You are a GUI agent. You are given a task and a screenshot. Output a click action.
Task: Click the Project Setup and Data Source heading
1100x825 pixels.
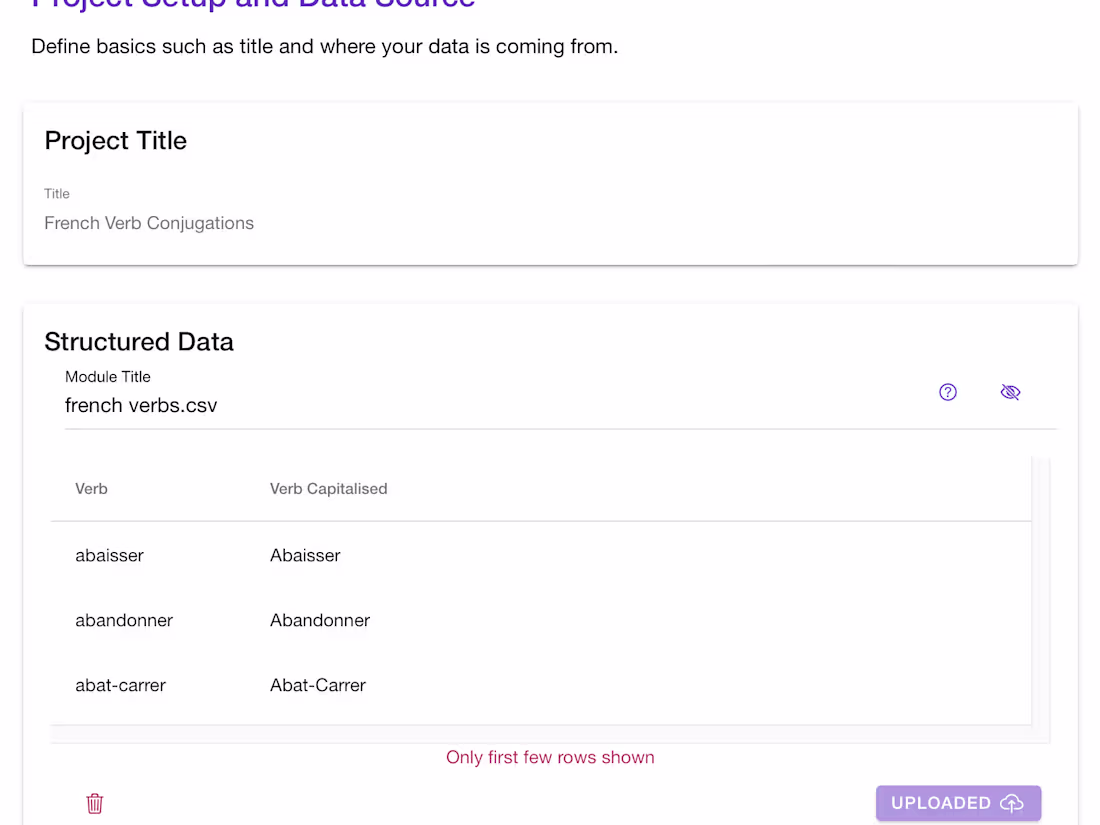(x=253, y=5)
